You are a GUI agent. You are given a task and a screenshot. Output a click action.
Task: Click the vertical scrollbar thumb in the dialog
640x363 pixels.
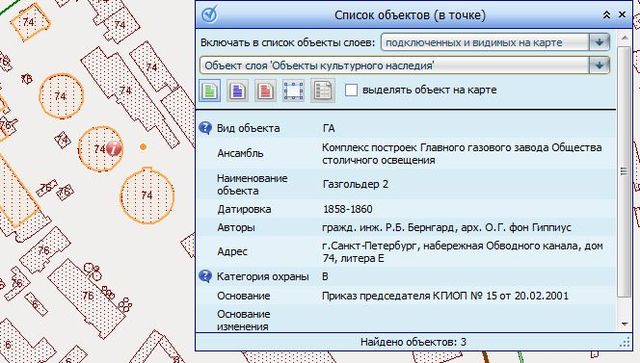click(624, 171)
